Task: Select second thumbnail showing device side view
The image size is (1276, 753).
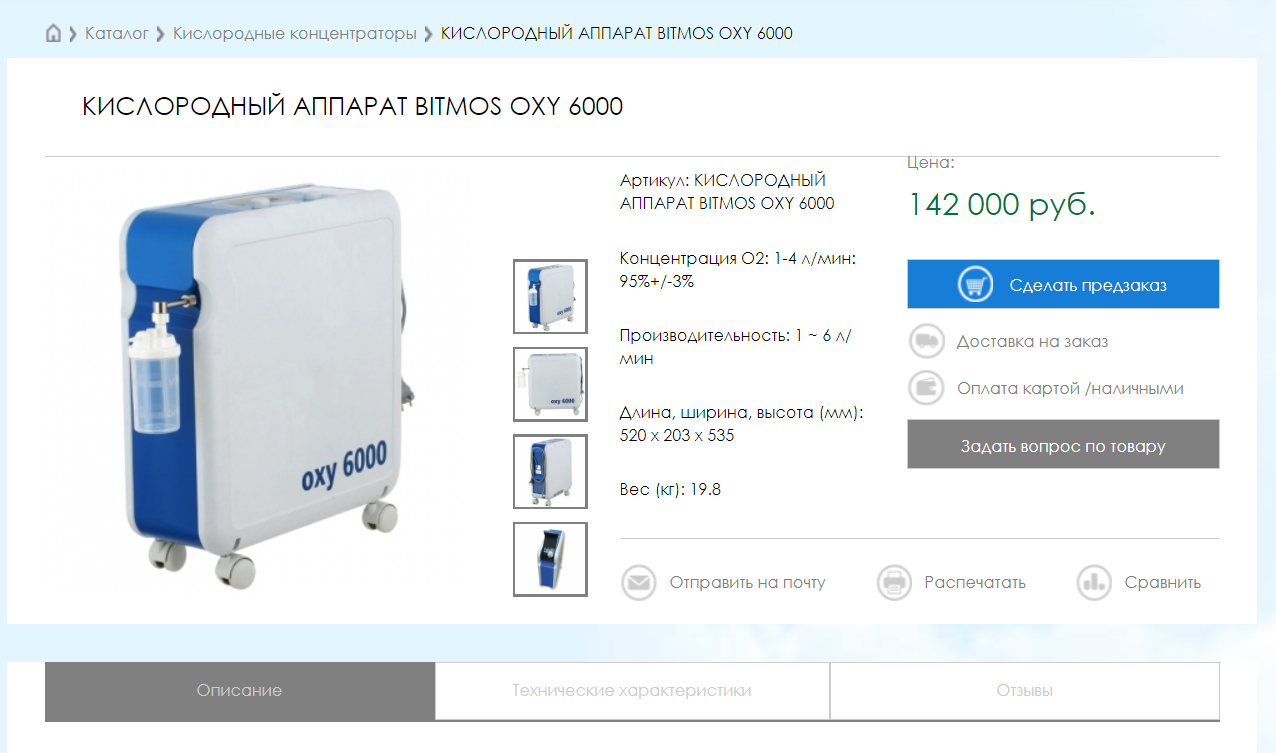Action: (x=550, y=384)
